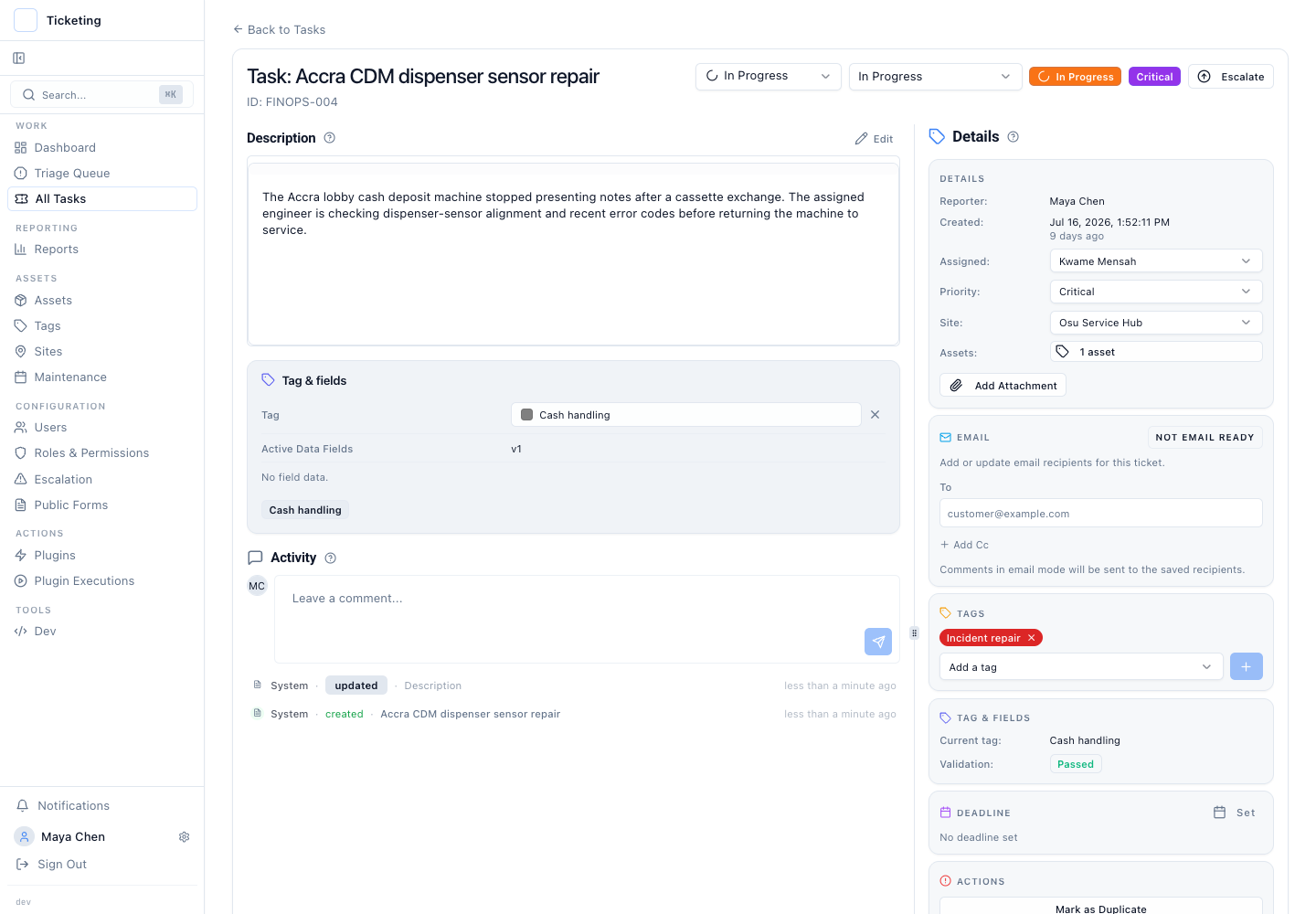Screen dimensions: 1316x914
Task: Click the Cash handling tag field
Action: coord(685,415)
